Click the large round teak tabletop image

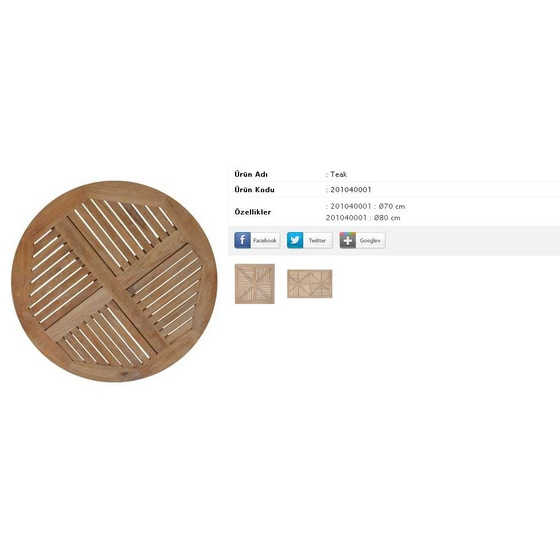114,281
